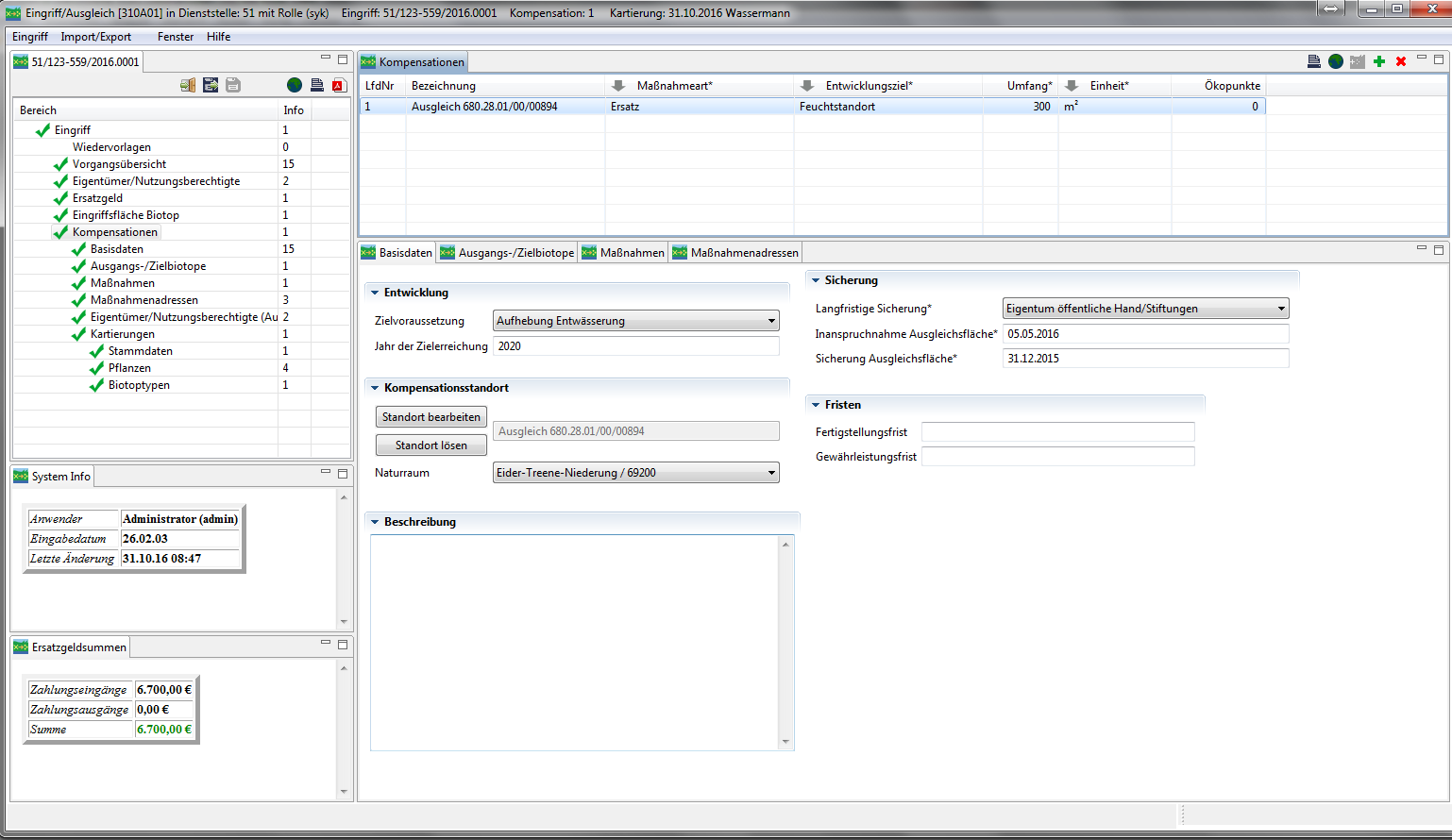The height and width of the screenshot is (840, 1452).
Task: Click the print icon in Kompensationen panel toolbar
Action: (1313, 61)
